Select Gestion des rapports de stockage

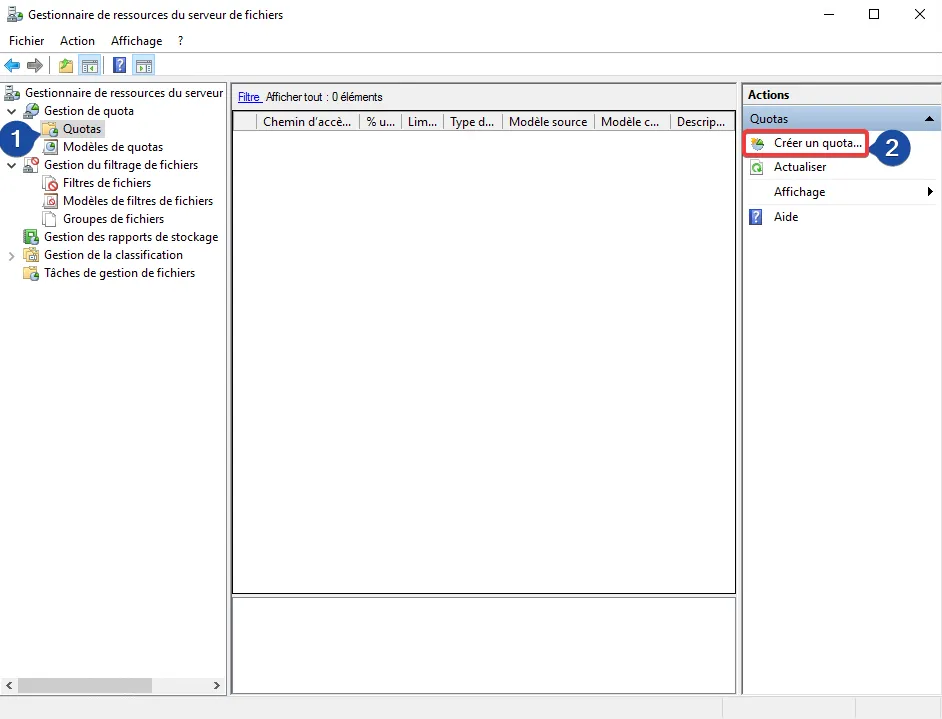click(130, 237)
